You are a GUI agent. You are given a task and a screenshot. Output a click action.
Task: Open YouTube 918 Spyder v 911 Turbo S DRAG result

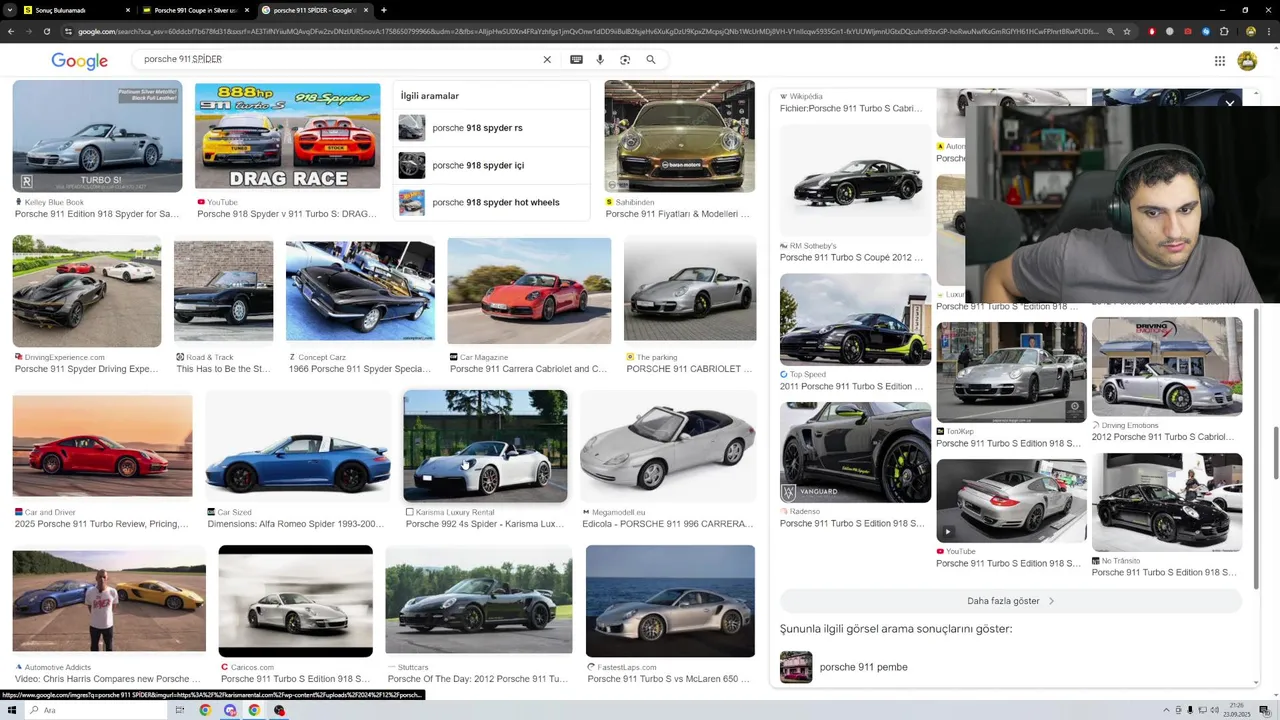(x=287, y=214)
